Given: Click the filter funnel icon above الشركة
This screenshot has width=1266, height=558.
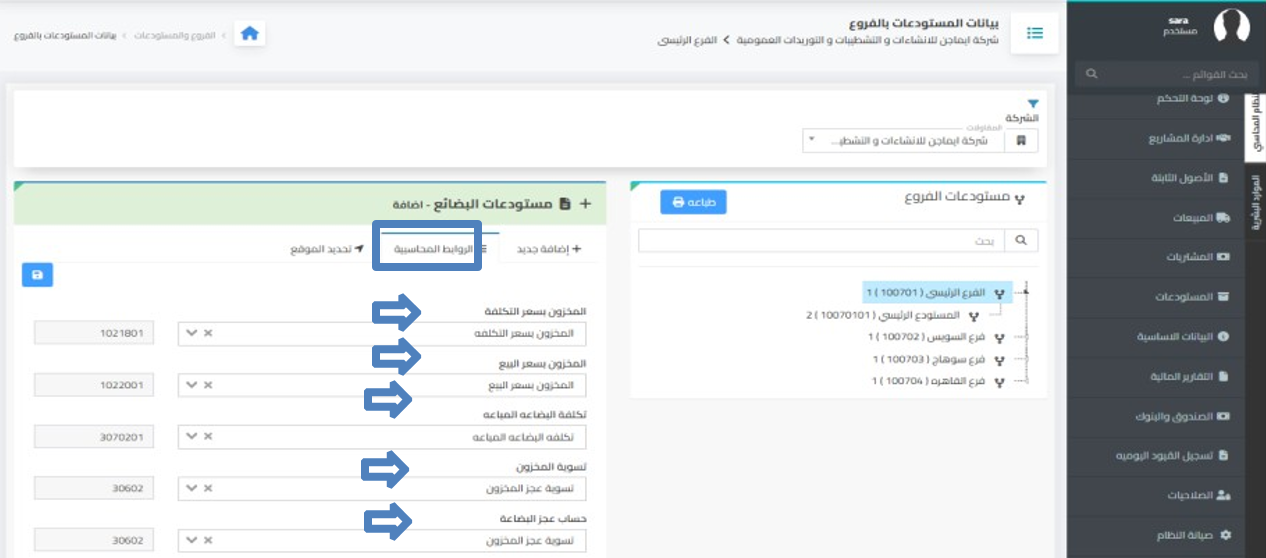Looking at the screenshot, I should 1033,103.
